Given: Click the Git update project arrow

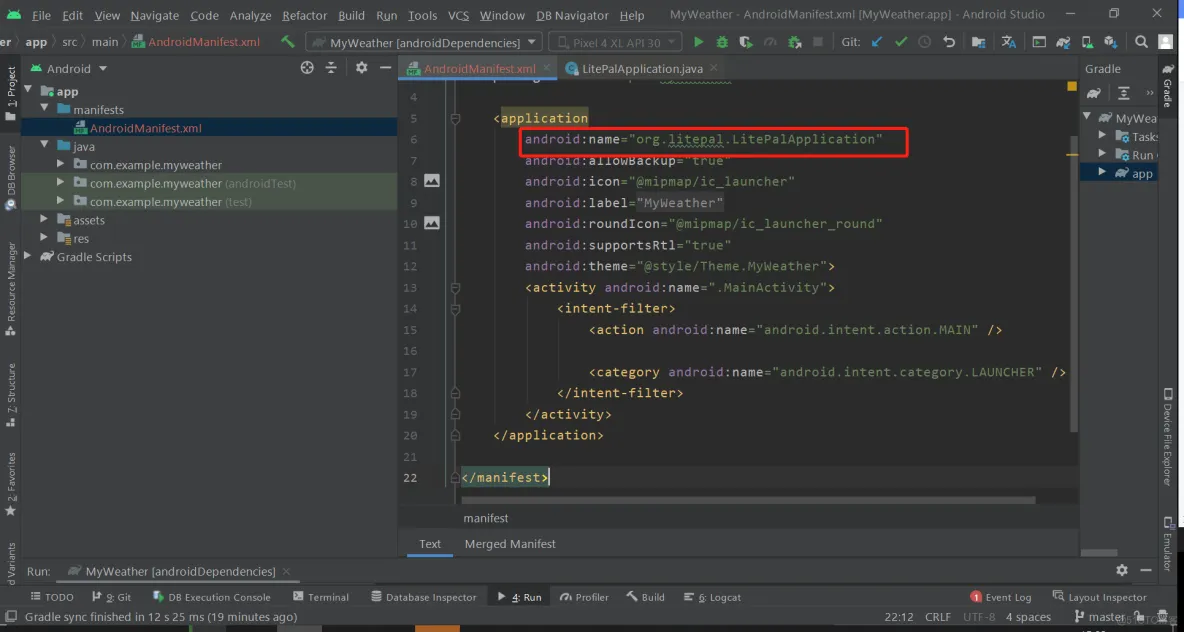Looking at the screenshot, I should pos(877,42).
